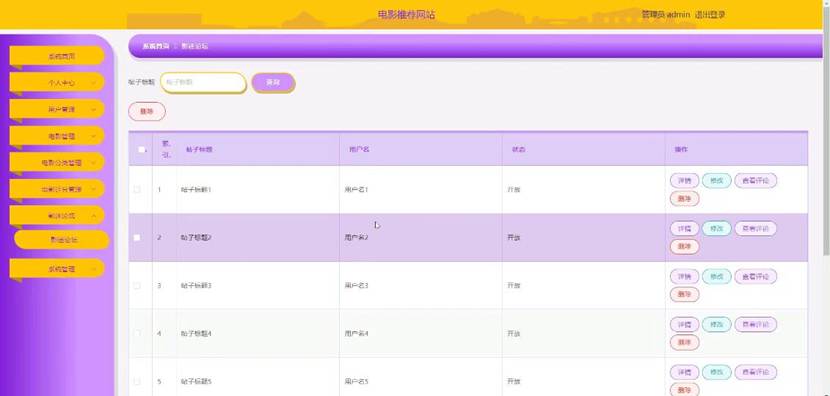Click 查看评论 for row 帖子标题1
The width and height of the screenshot is (830, 396).
point(755,181)
